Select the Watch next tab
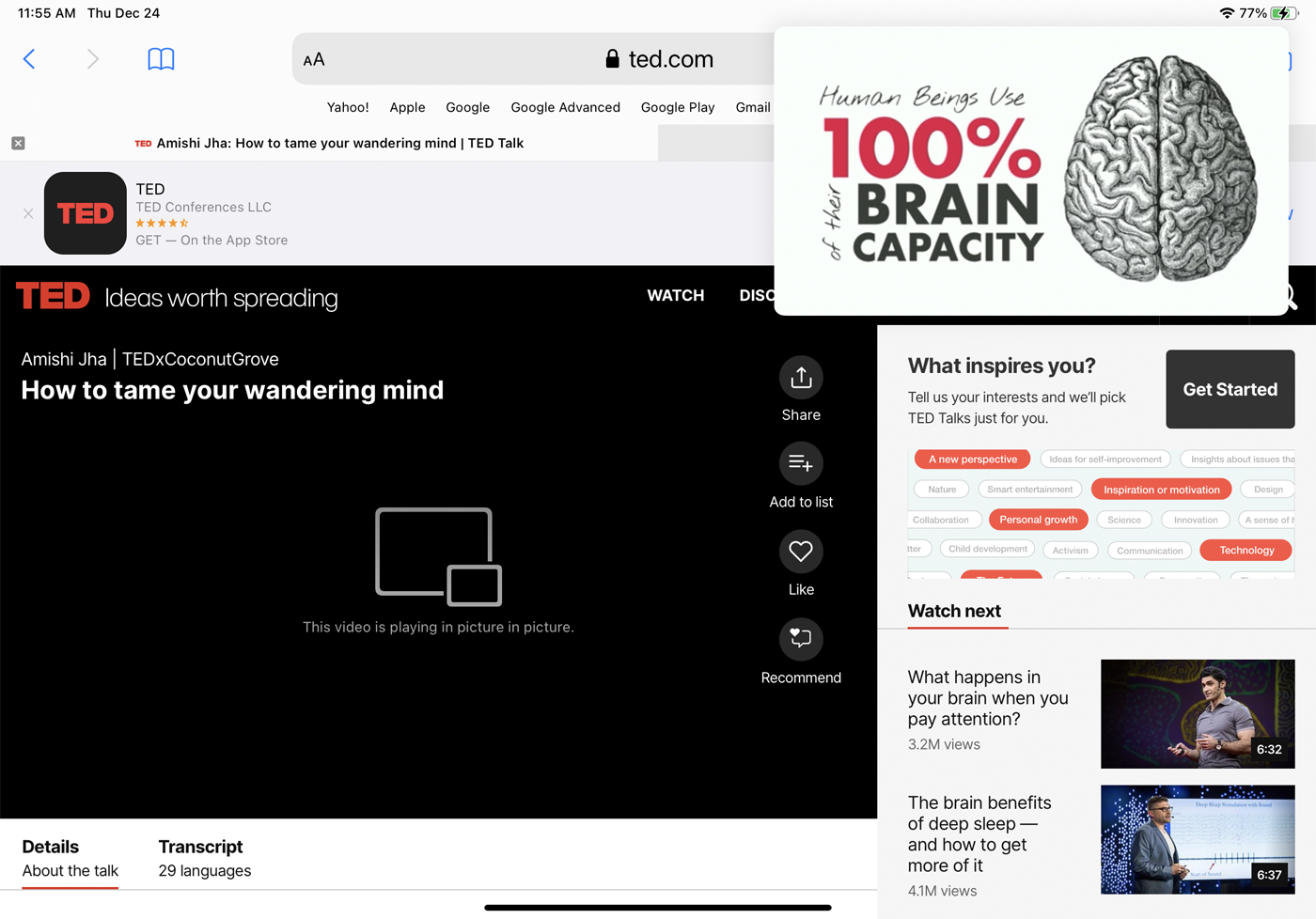This screenshot has width=1316, height=919. pos(954,611)
